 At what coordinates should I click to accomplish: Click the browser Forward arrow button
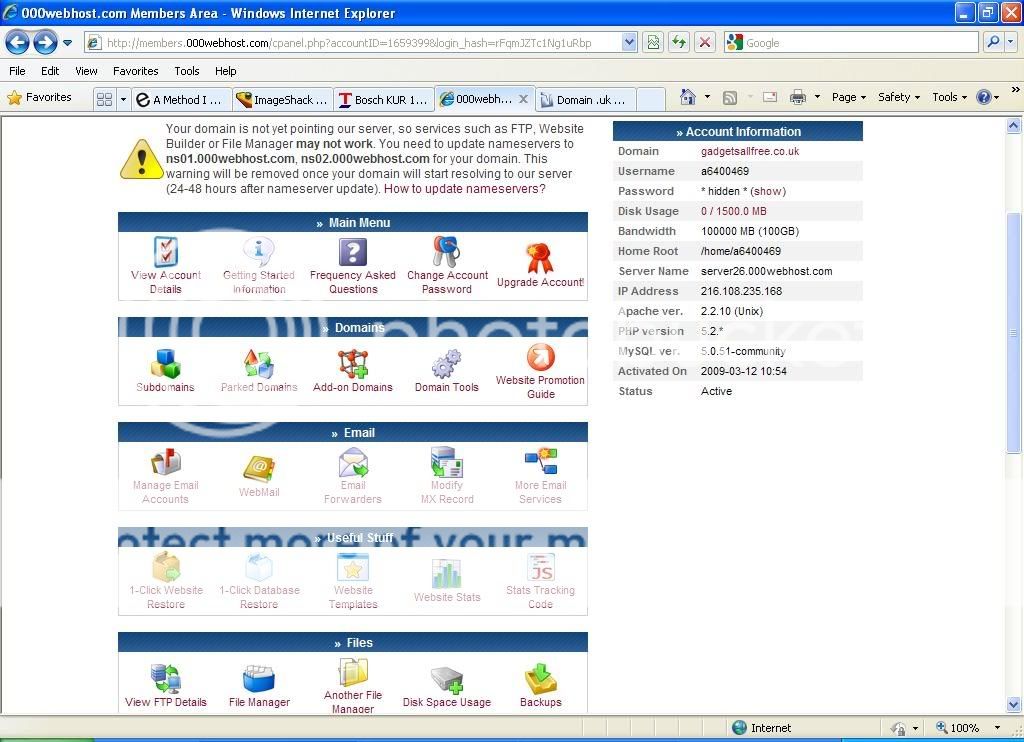click(x=45, y=43)
